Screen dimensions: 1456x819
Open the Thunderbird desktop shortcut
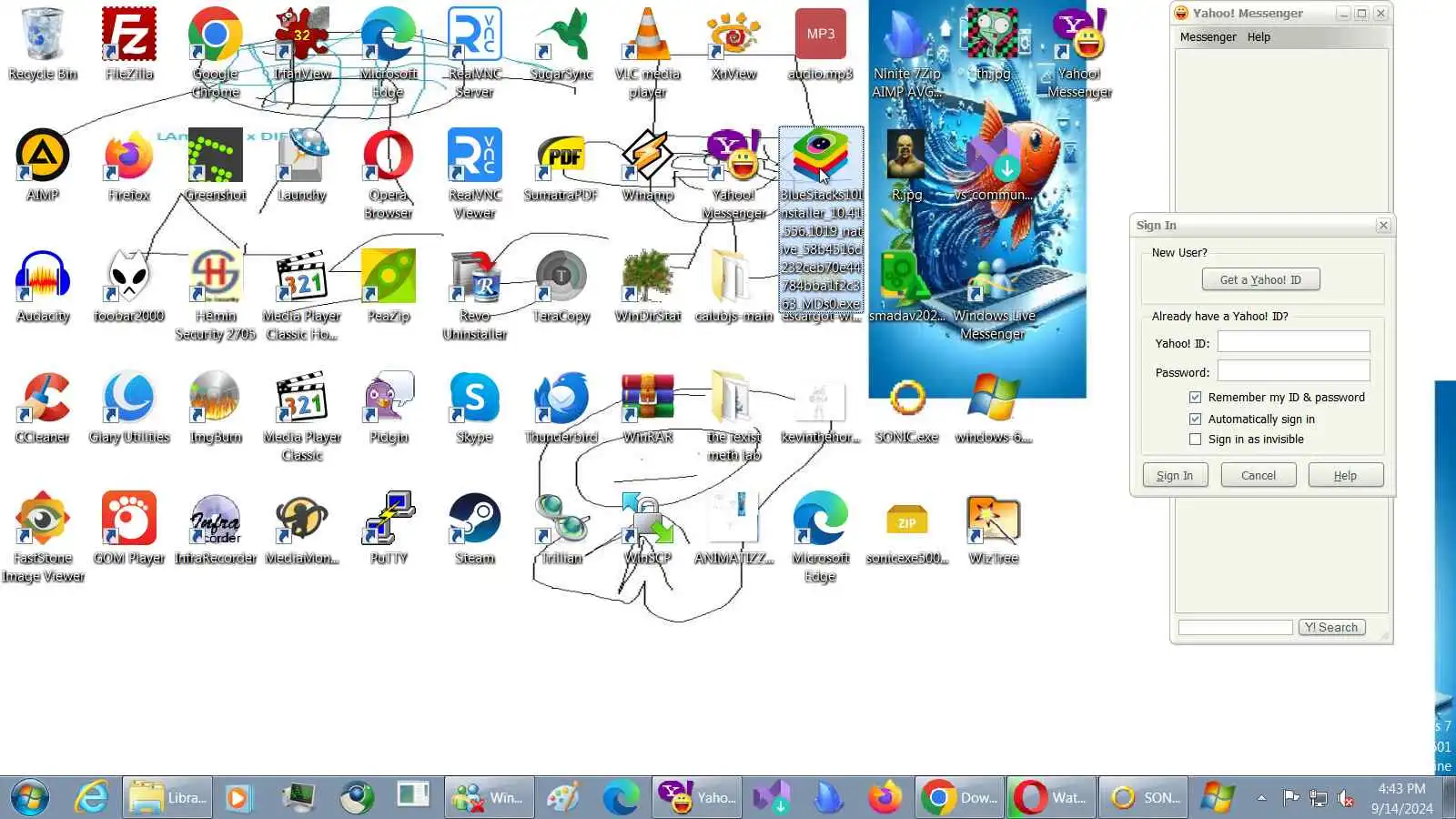(x=561, y=407)
